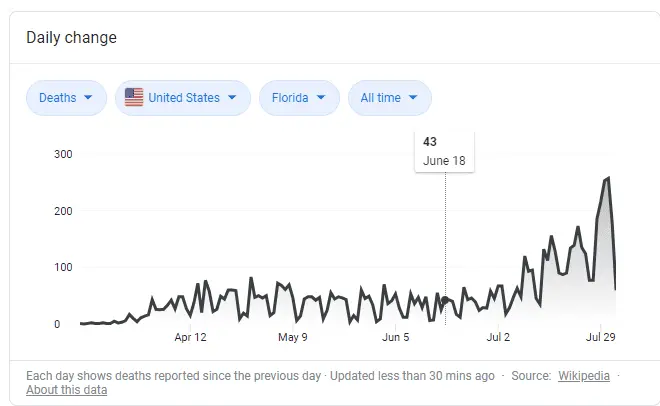Click the United States flag icon
This screenshot has height=406, width=660.
coord(134,97)
